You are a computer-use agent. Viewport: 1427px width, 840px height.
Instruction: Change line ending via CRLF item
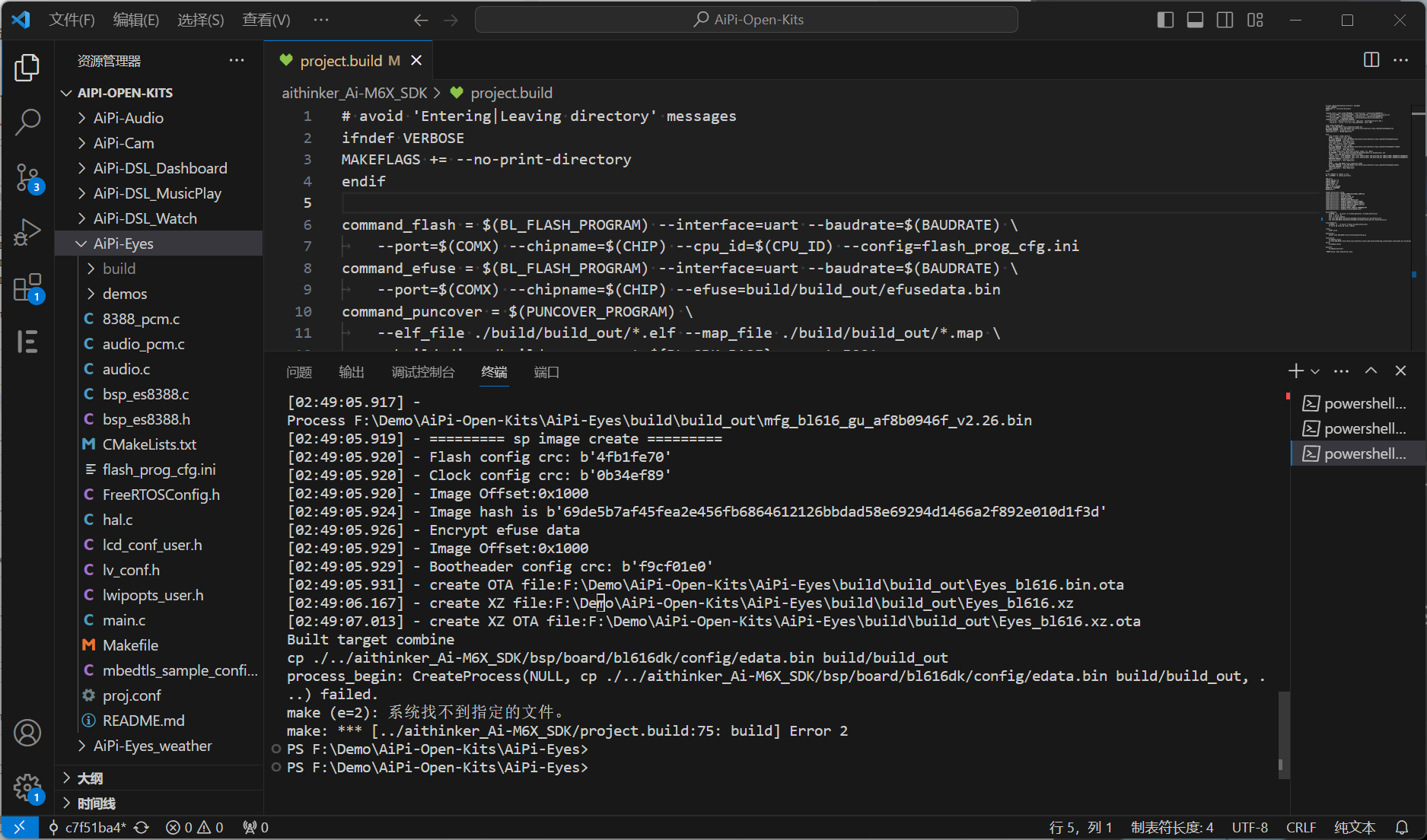(1301, 827)
